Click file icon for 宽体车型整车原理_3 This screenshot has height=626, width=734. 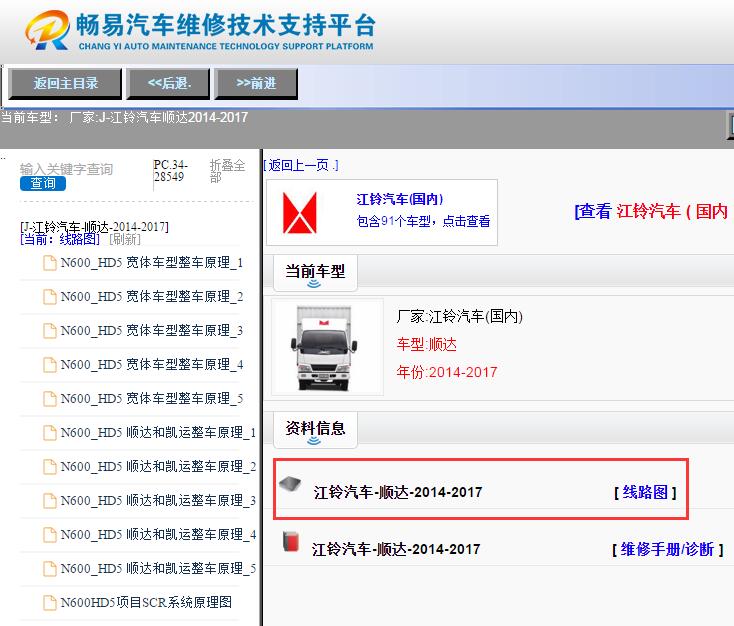(50, 331)
